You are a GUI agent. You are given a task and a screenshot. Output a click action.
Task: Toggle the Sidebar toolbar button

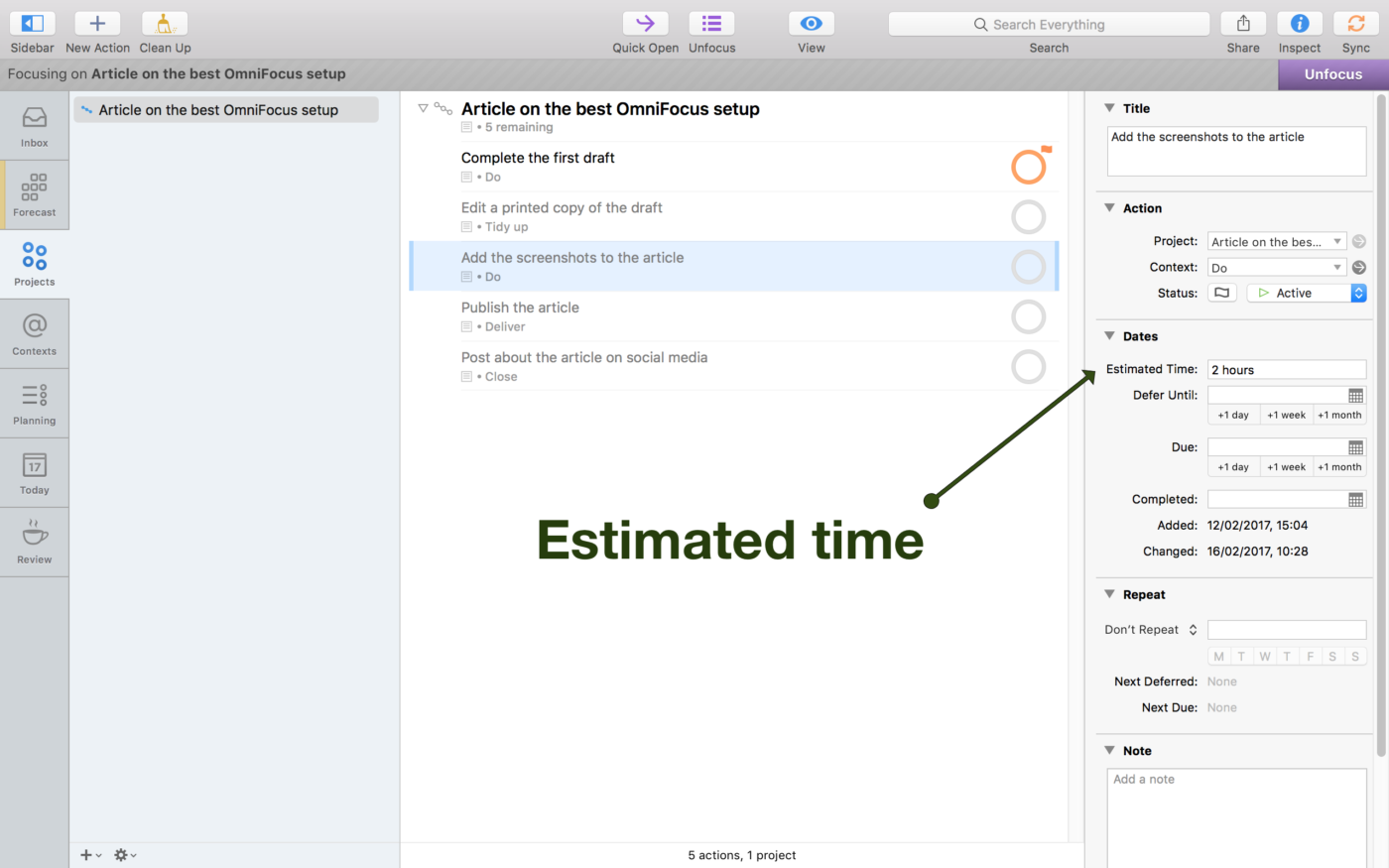click(x=33, y=24)
